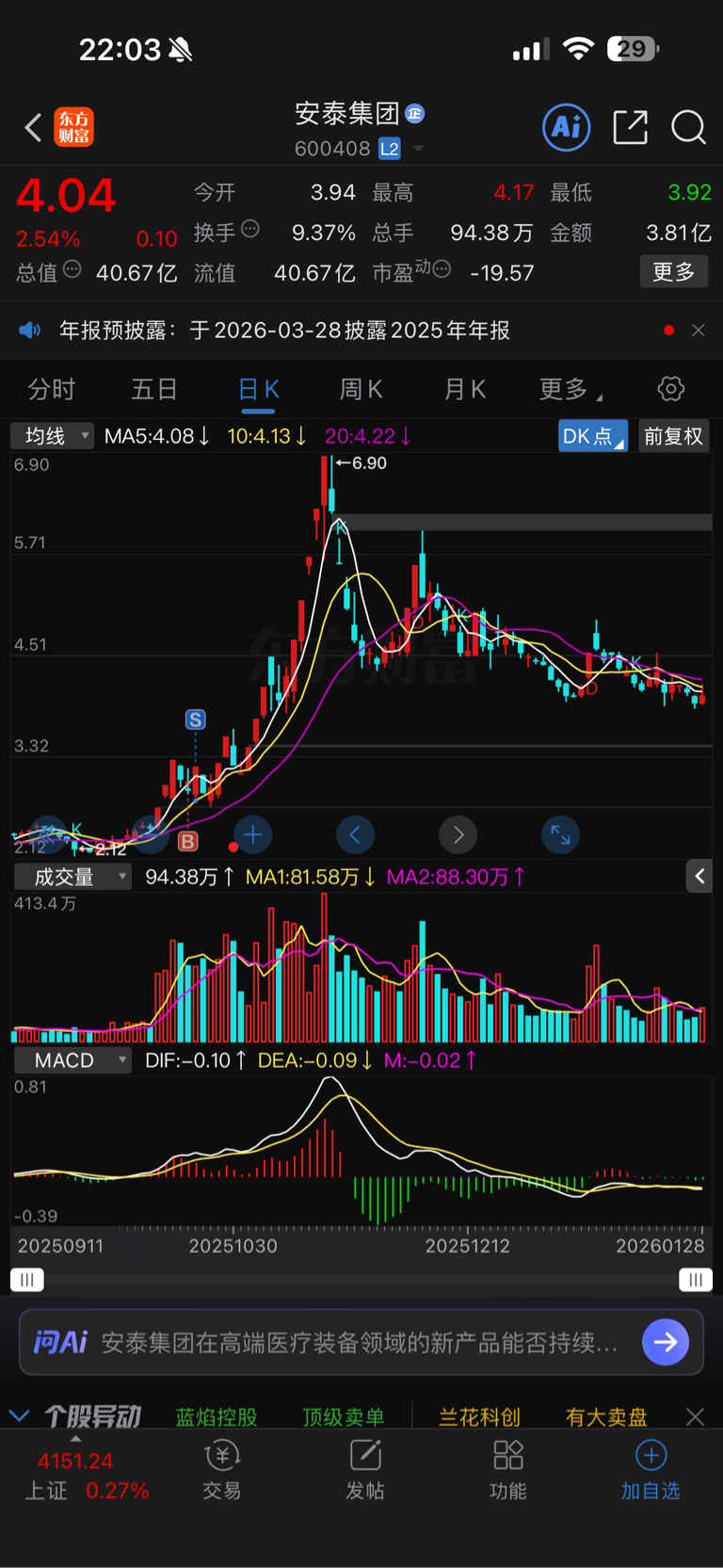The image size is (723, 1568).
Task: Open 蓝焰控股 in the ticker
Action: 217,1416
